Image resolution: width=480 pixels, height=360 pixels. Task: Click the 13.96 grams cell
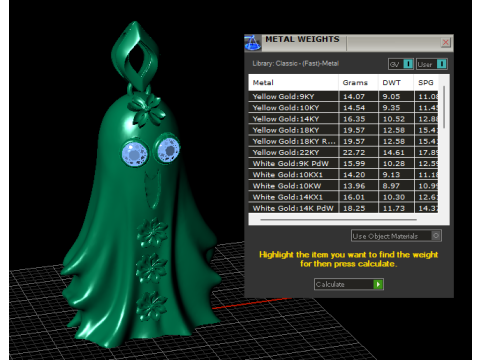pyautogui.click(x=358, y=186)
